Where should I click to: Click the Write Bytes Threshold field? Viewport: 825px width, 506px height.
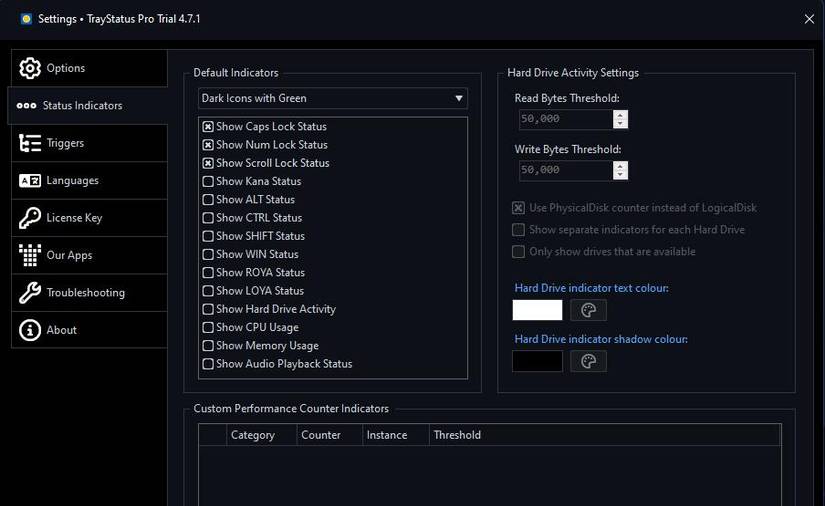click(566, 170)
